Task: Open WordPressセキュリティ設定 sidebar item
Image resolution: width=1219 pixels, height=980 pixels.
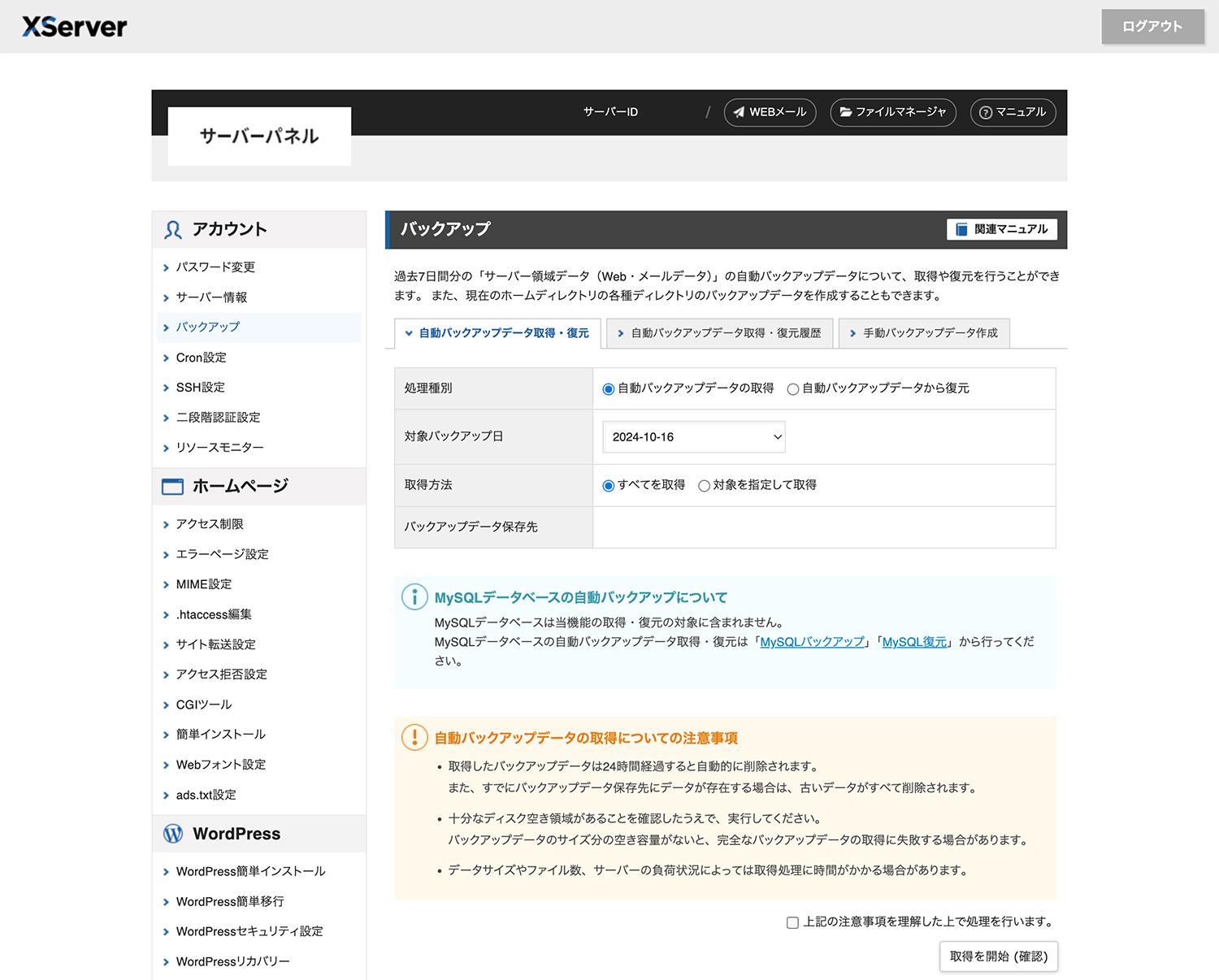Action: (x=249, y=931)
